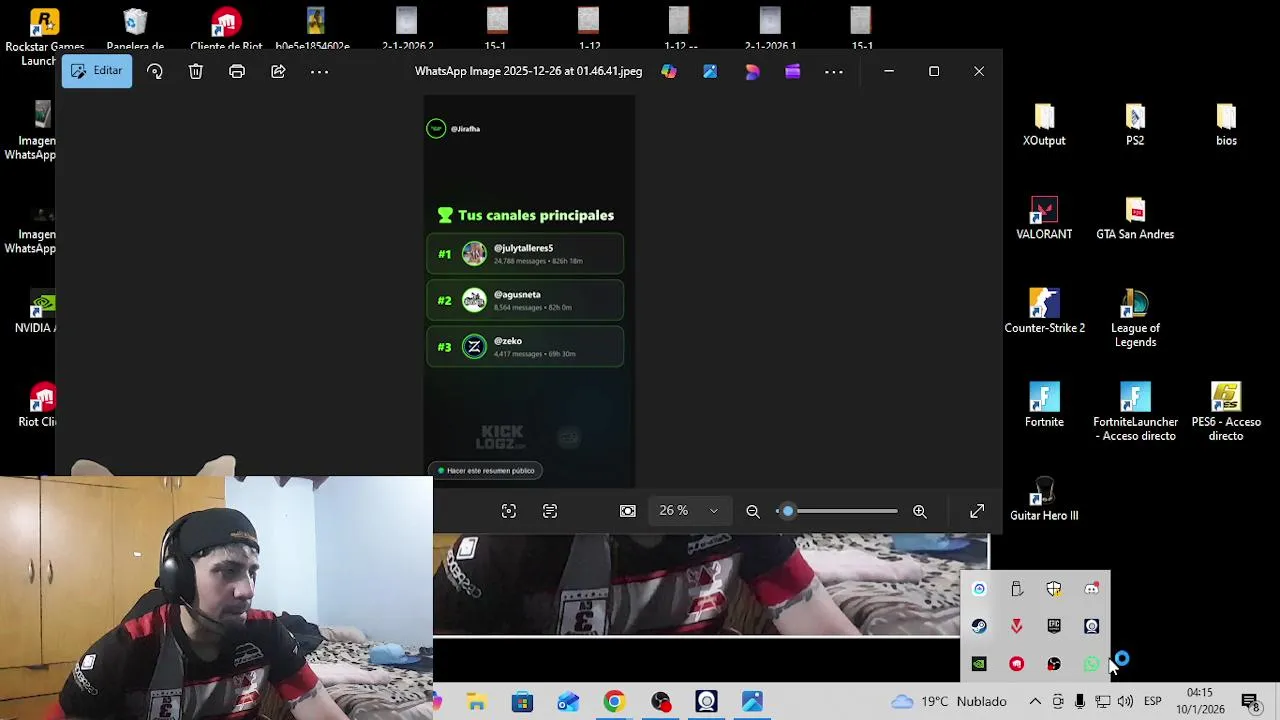Open Discord from tray overflow
Image resolution: width=1280 pixels, height=720 pixels.
tap(1091, 589)
